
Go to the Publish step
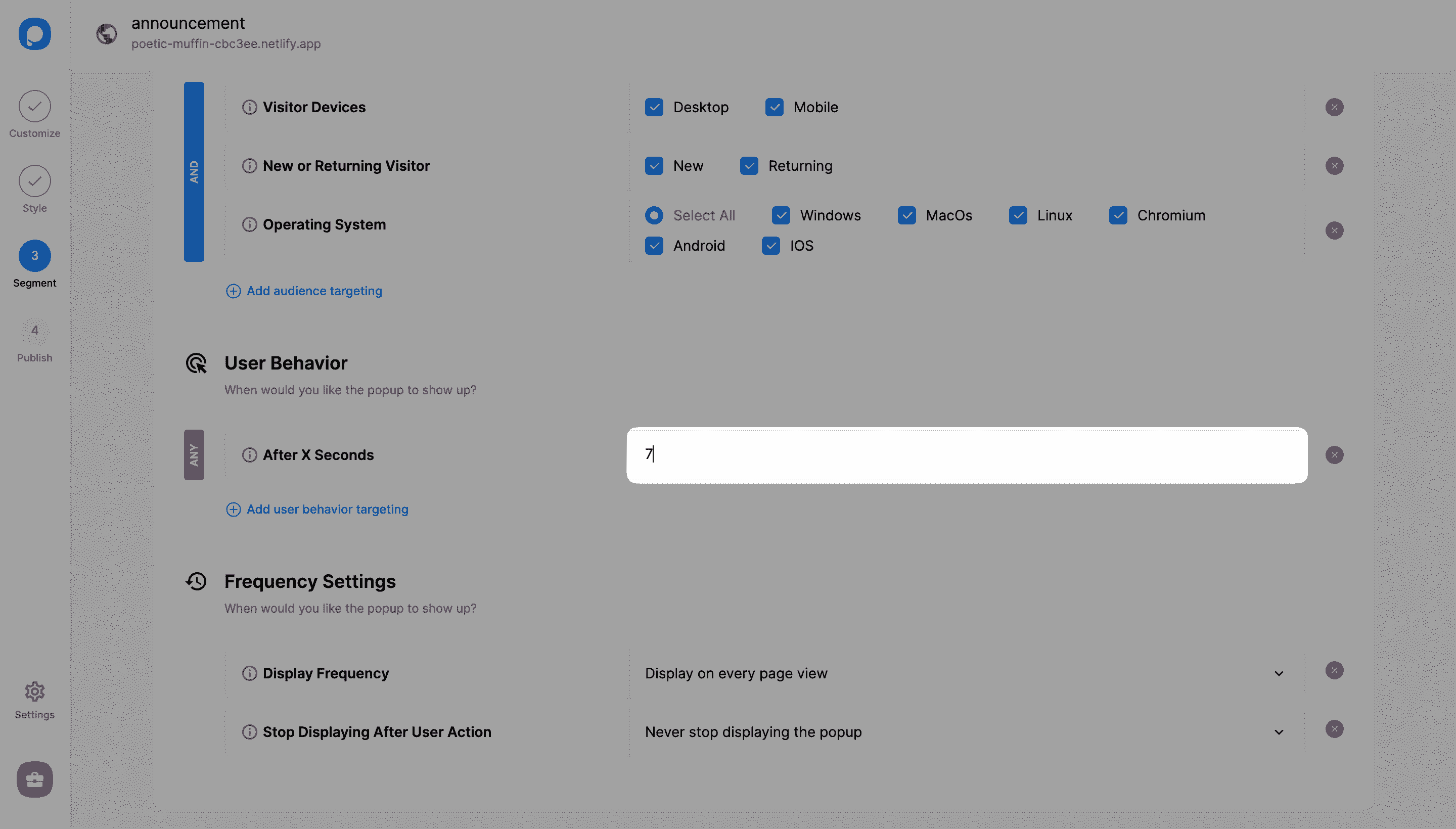(x=35, y=331)
